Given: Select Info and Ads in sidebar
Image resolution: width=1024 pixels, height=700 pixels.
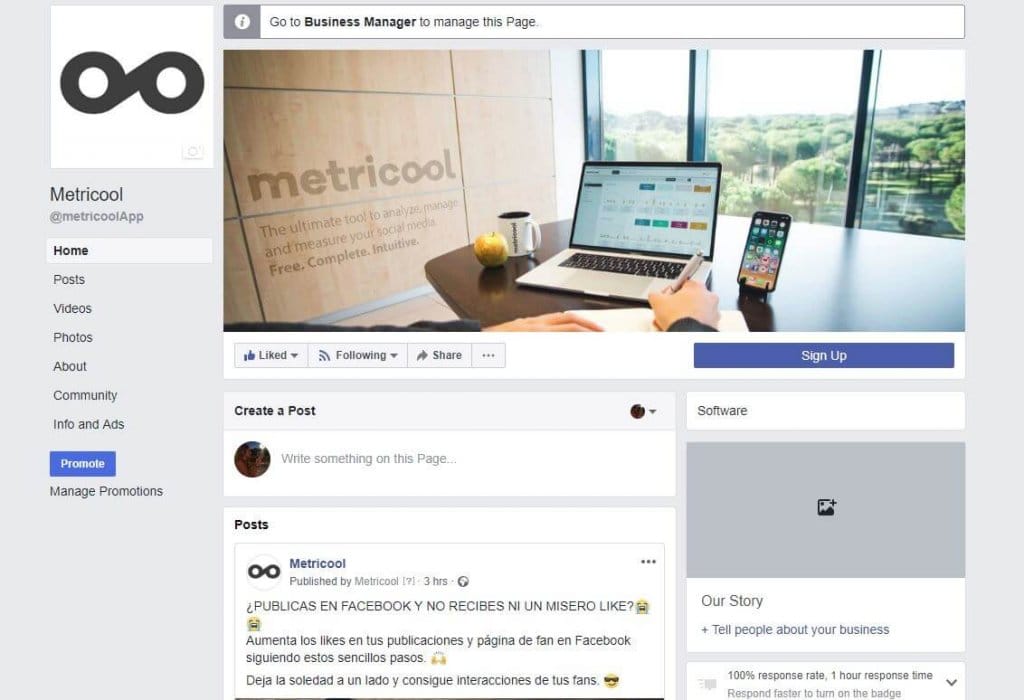Looking at the screenshot, I should click(89, 424).
